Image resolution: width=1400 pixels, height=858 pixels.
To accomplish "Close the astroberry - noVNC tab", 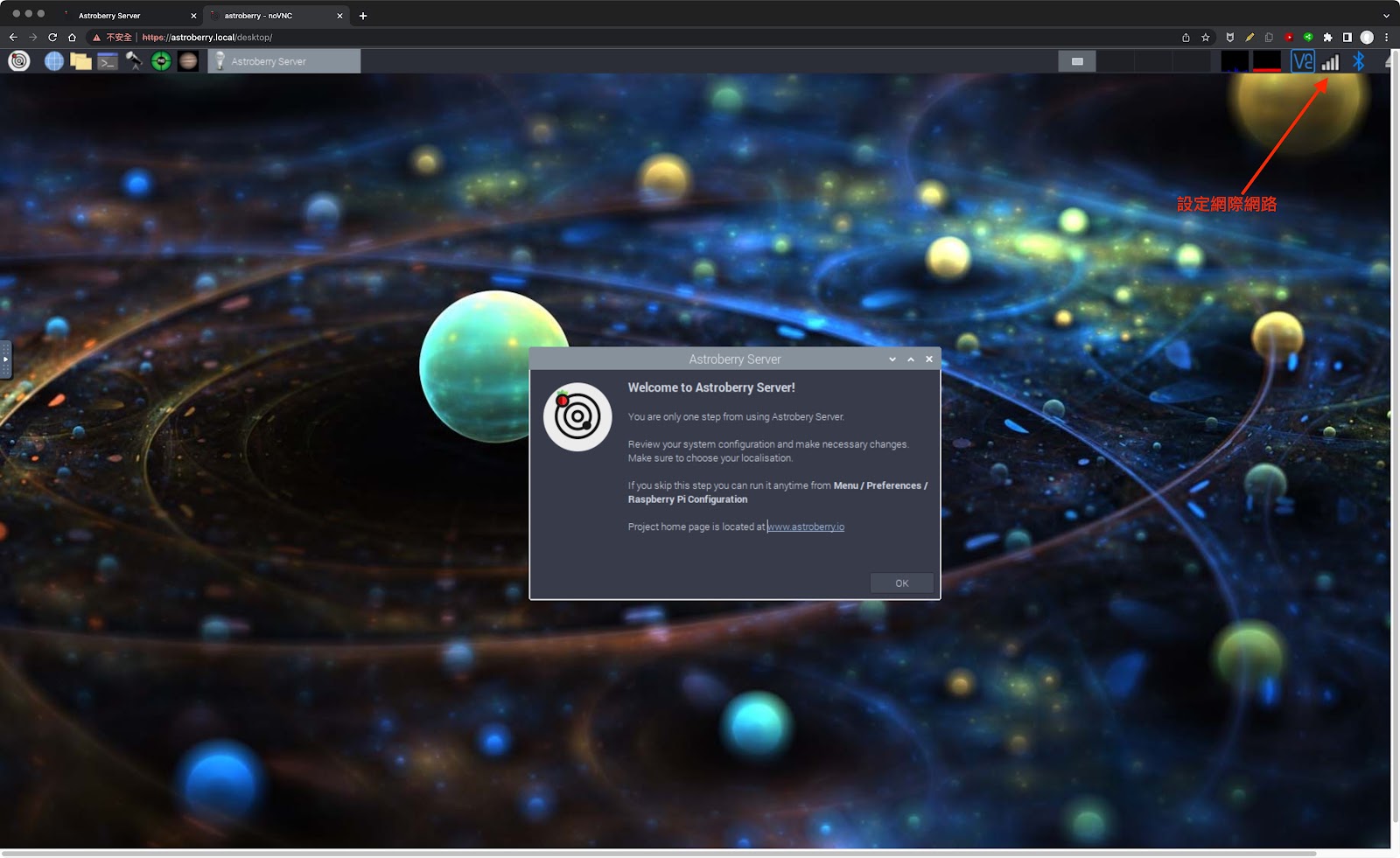I will (x=339, y=16).
